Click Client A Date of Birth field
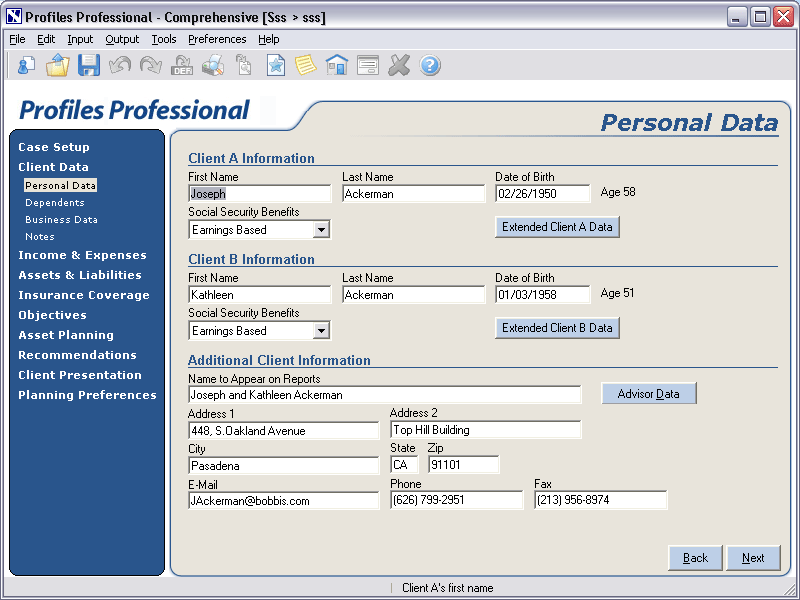Screen dimensions: 800x600 pos(542,194)
